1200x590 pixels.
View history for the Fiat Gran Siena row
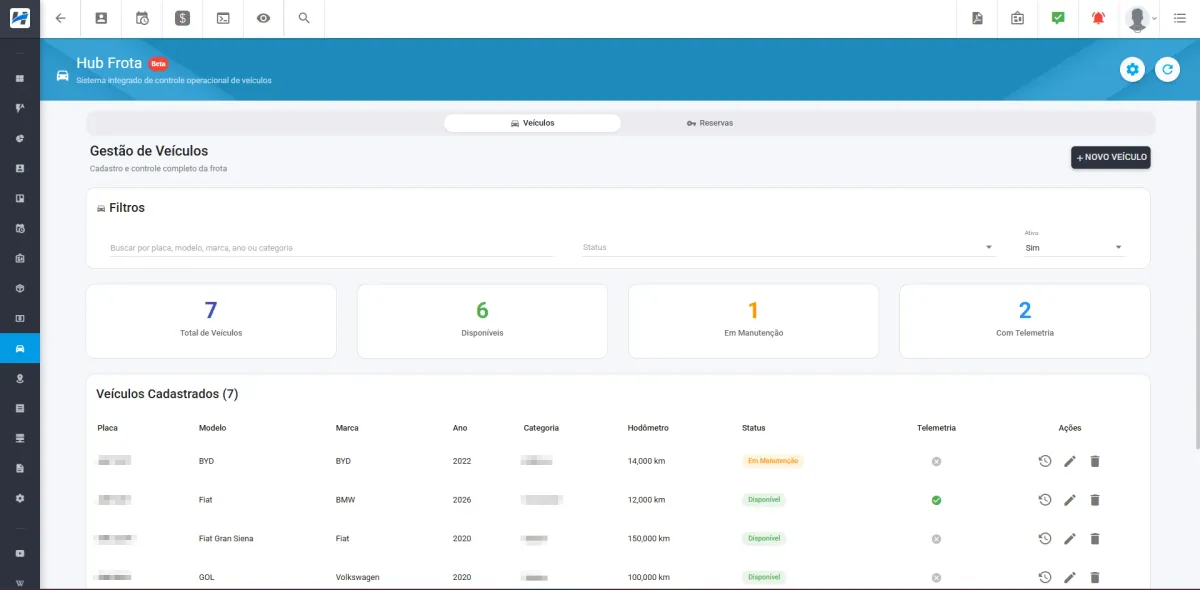pos(1045,538)
